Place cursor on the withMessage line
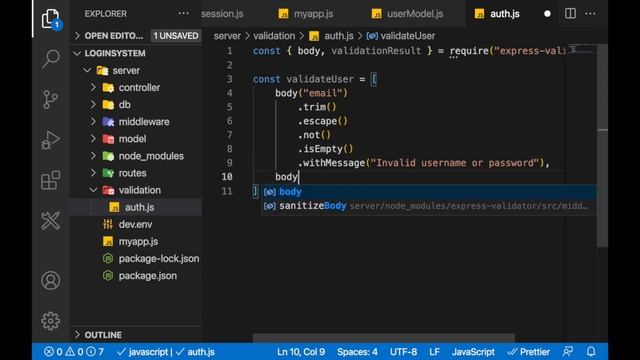 tap(424, 163)
